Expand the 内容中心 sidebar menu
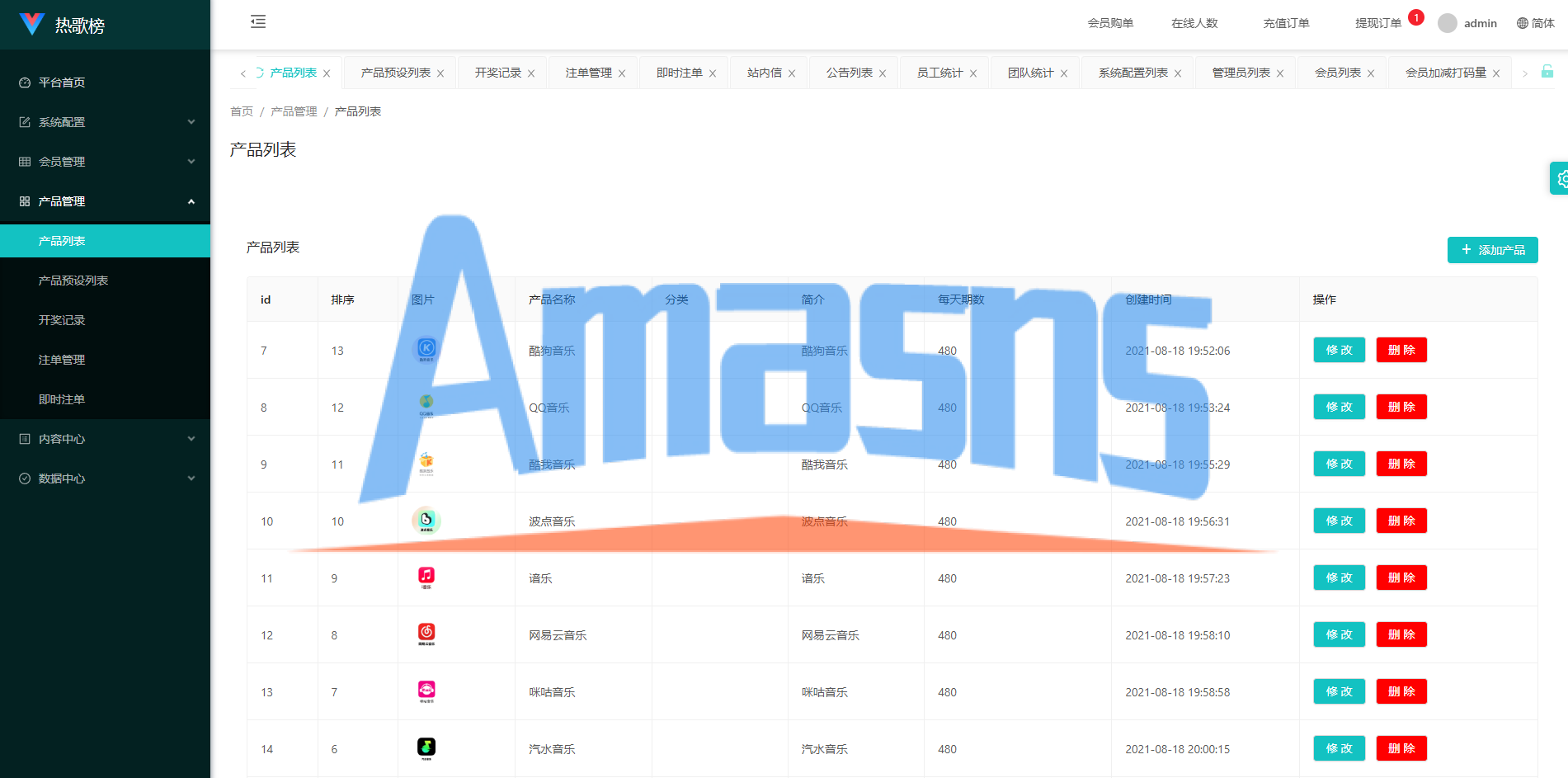This screenshot has height=778, width=1568. click(x=105, y=439)
